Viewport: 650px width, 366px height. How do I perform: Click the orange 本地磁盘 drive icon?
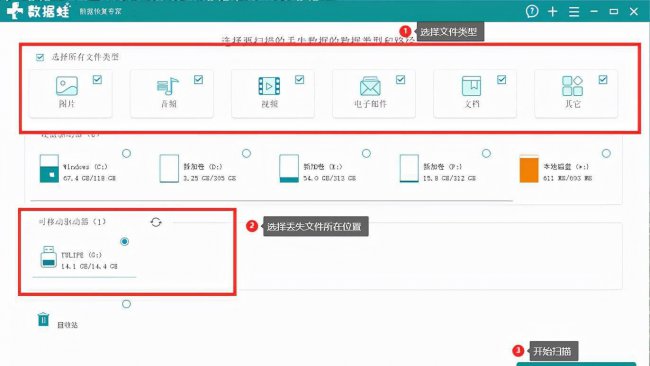[529, 168]
